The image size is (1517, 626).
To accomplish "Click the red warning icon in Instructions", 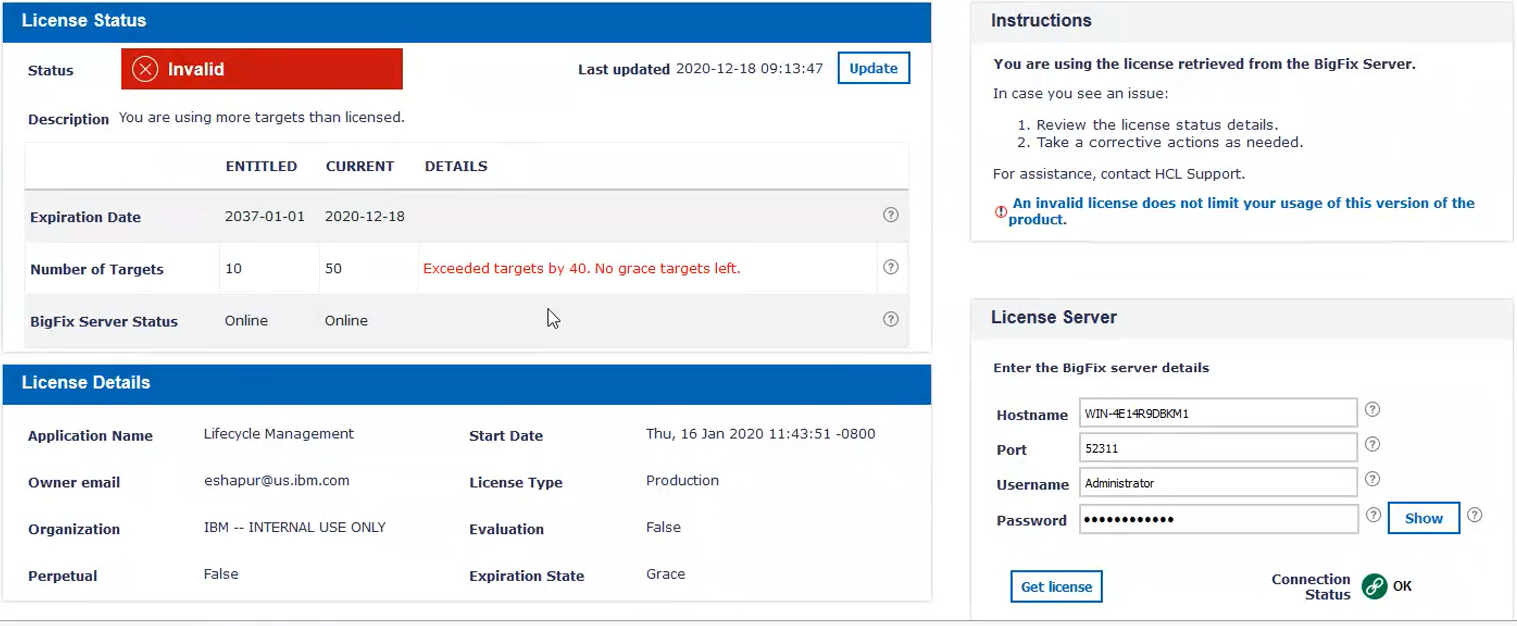I will (1000, 212).
